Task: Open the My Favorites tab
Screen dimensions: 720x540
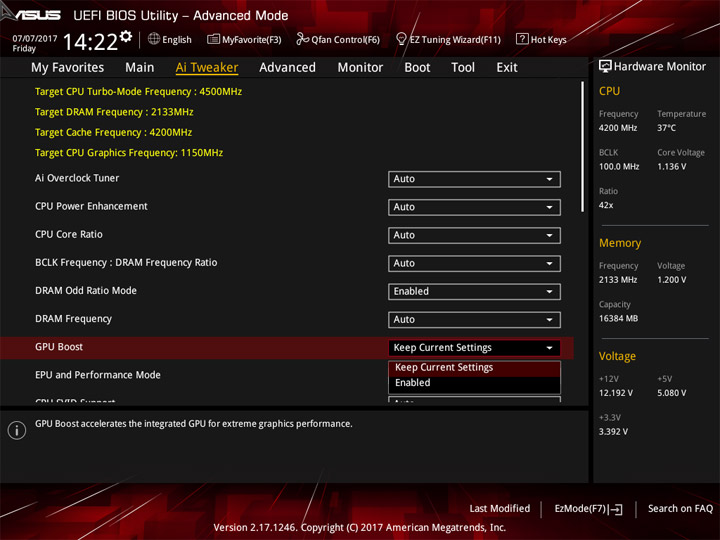Action: click(68, 68)
